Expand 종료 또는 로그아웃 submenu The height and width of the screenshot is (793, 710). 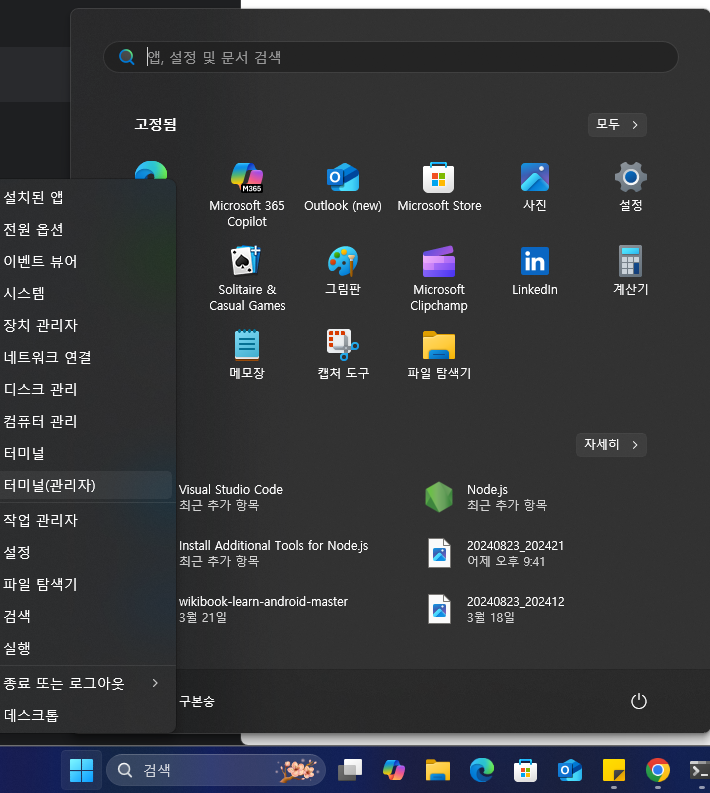[86, 683]
